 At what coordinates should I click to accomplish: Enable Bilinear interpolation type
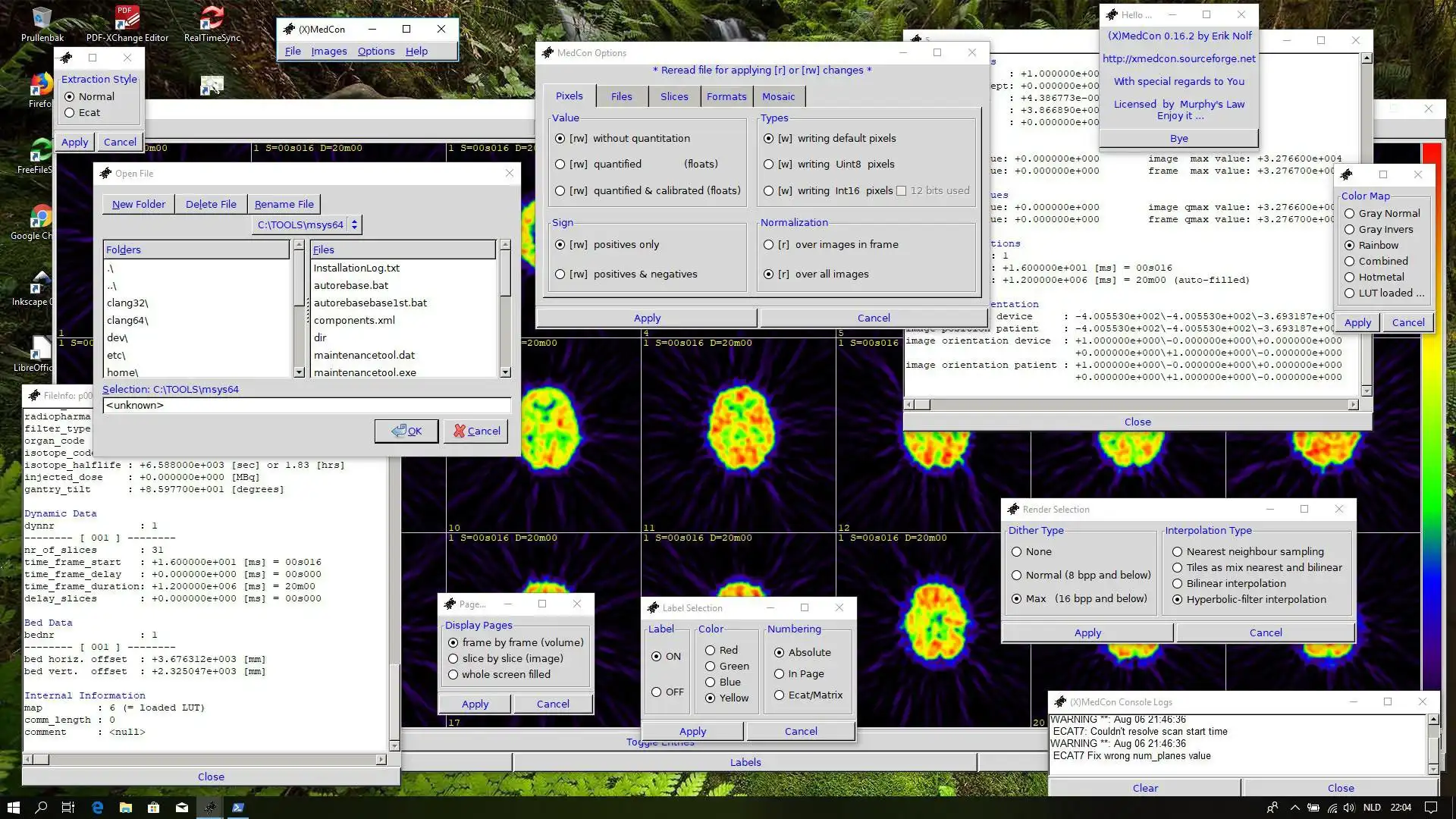pos(1176,583)
